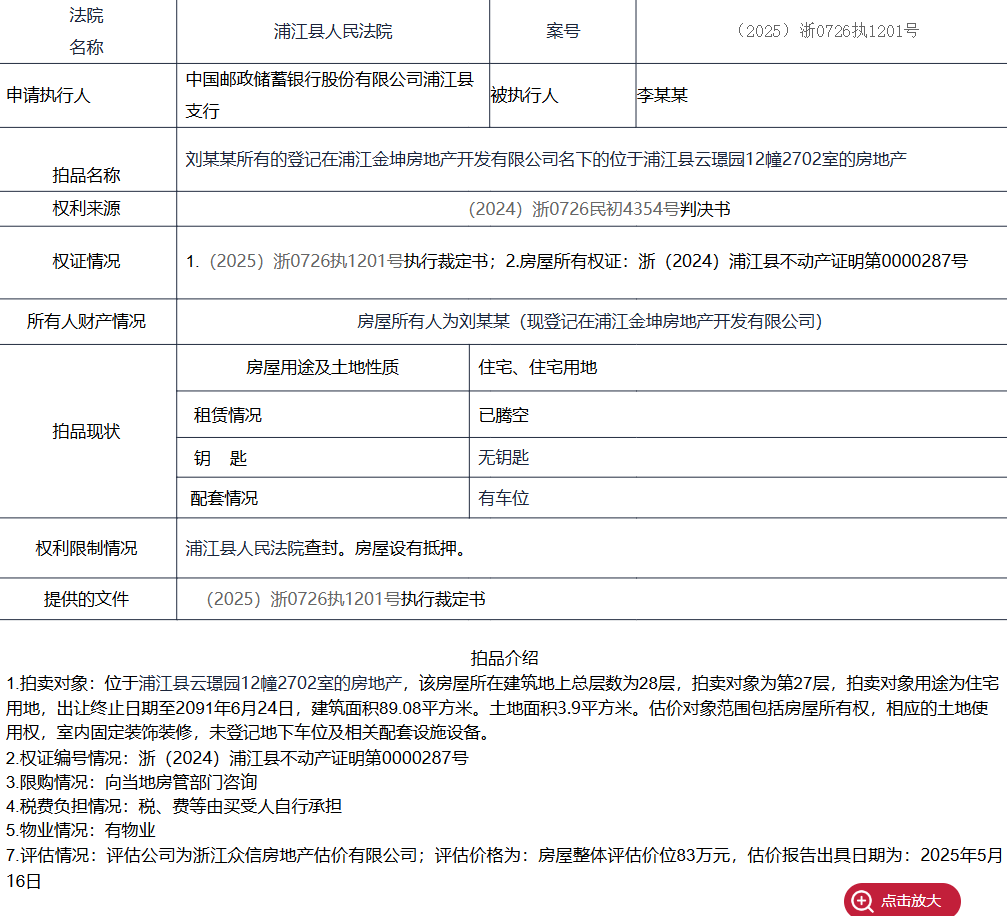1007x916 pixels.
Task: Click 房屋用途及土地性质 sub-label
Action: coord(322,367)
